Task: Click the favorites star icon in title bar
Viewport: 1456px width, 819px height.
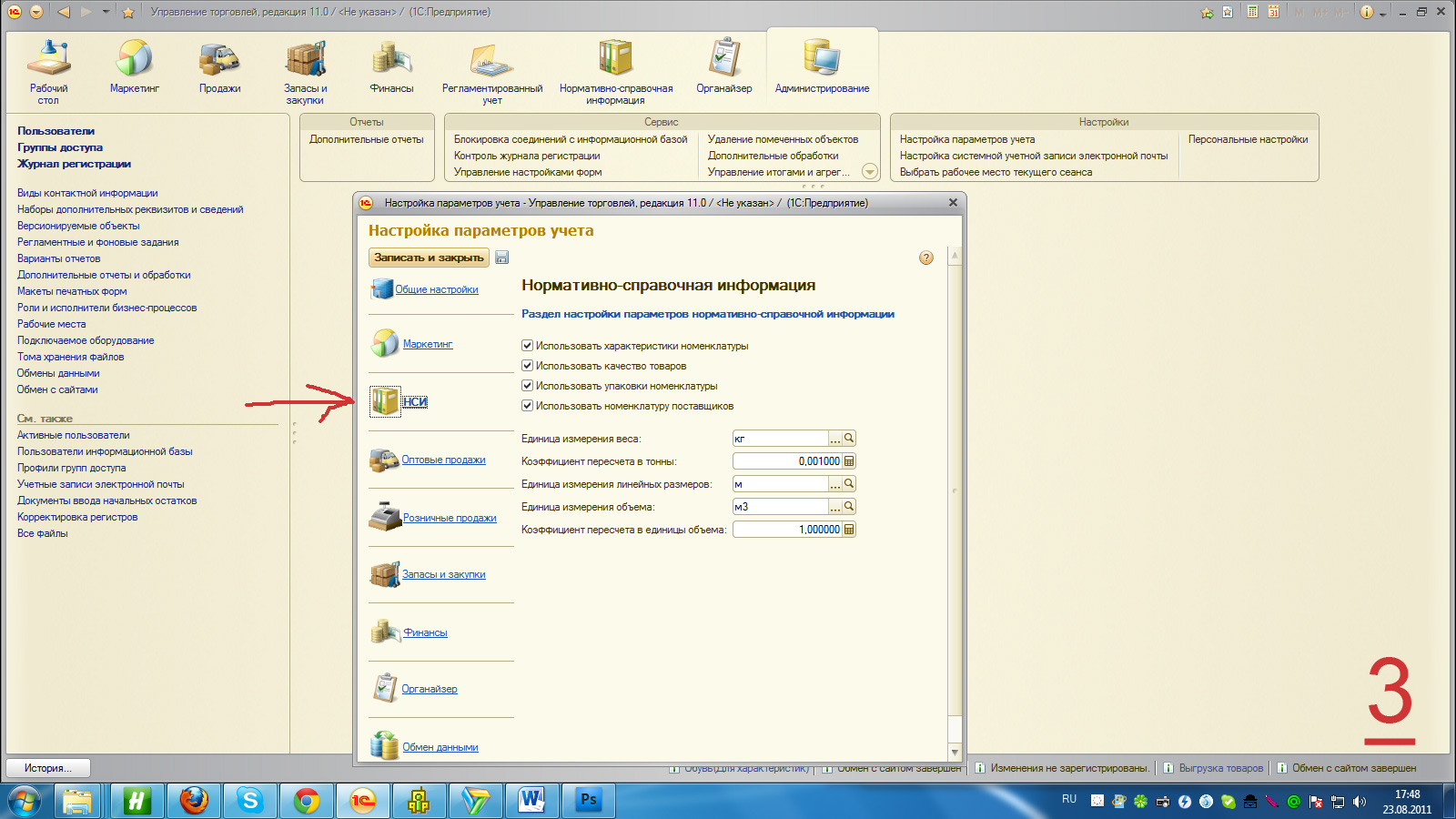Action: (x=128, y=12)
